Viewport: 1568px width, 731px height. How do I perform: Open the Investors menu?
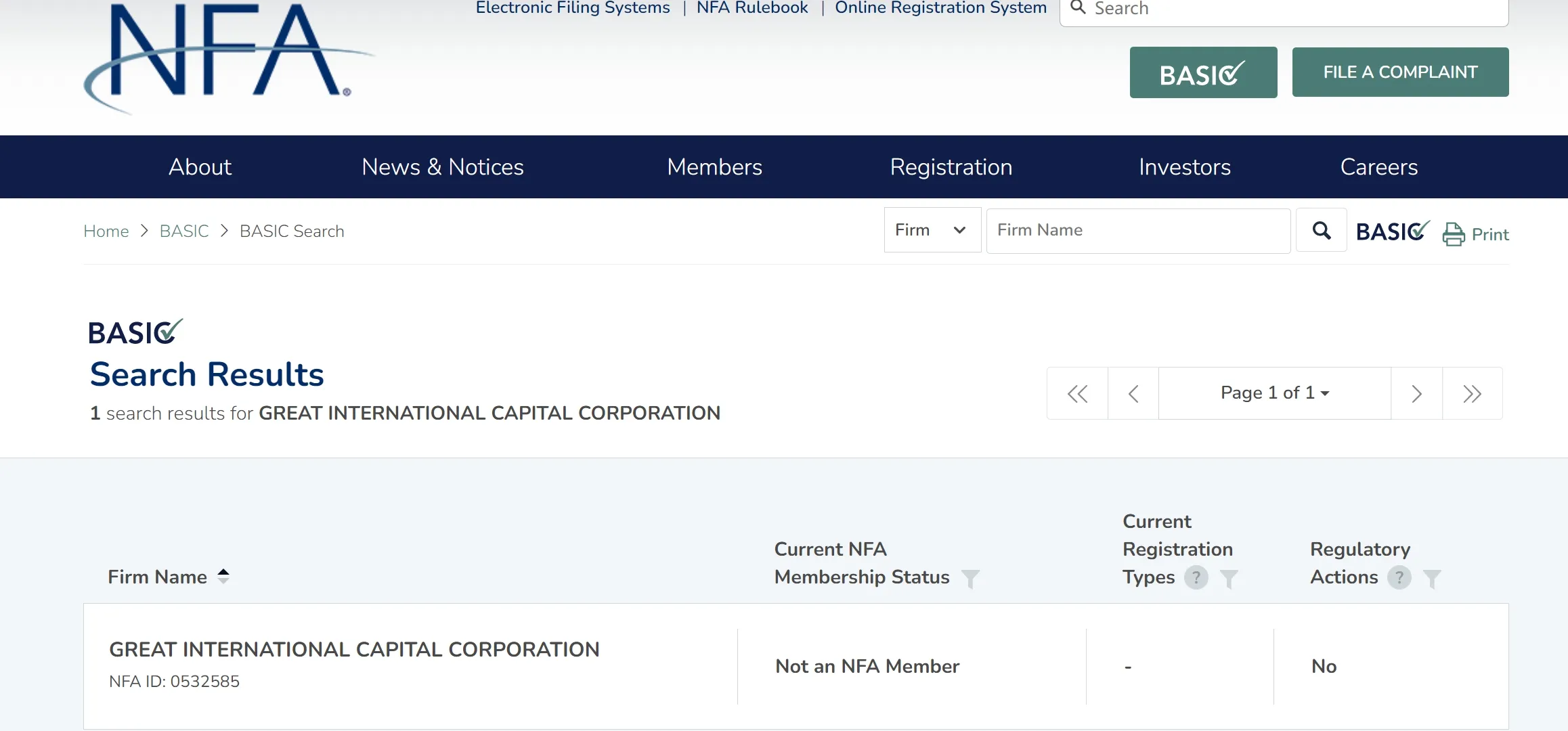(1185, 167)
